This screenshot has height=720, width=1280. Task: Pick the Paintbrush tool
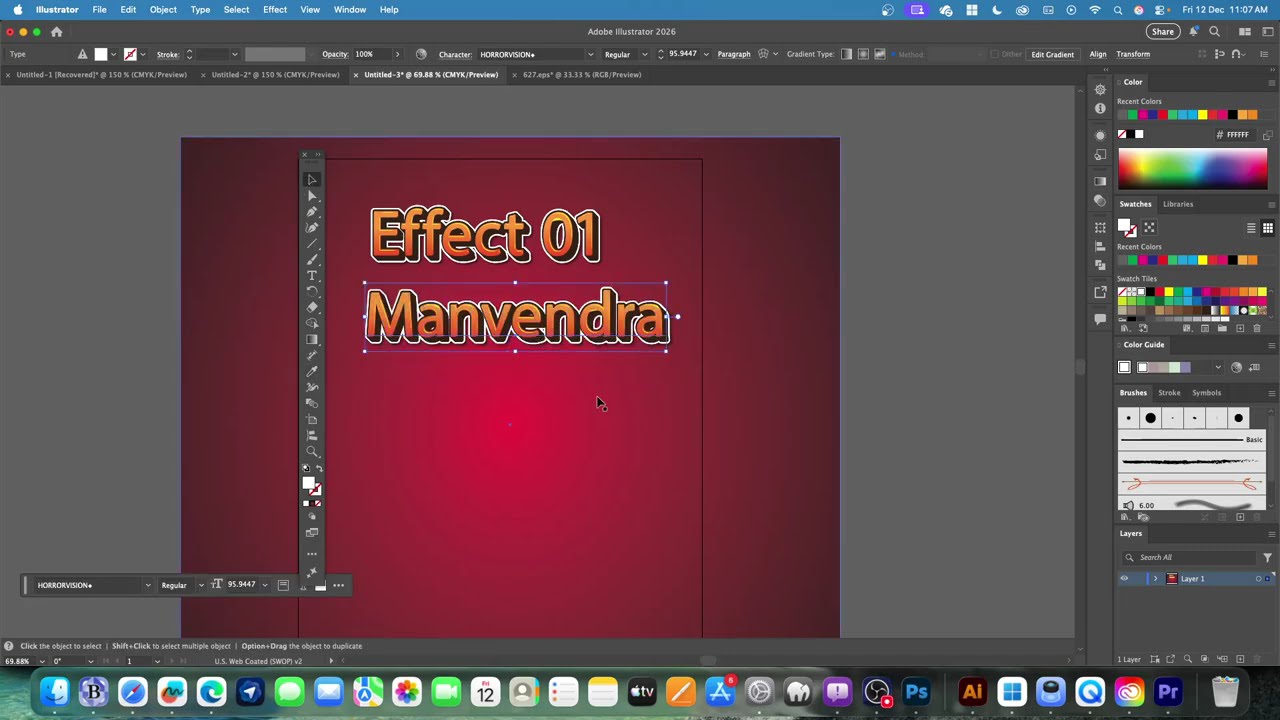[312, 260]
